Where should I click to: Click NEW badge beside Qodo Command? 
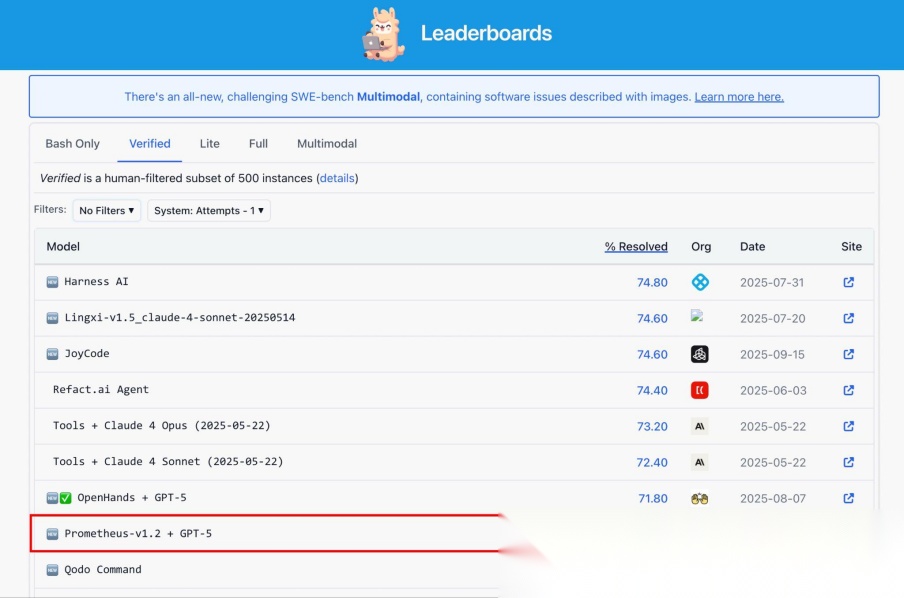pos(52,570)
